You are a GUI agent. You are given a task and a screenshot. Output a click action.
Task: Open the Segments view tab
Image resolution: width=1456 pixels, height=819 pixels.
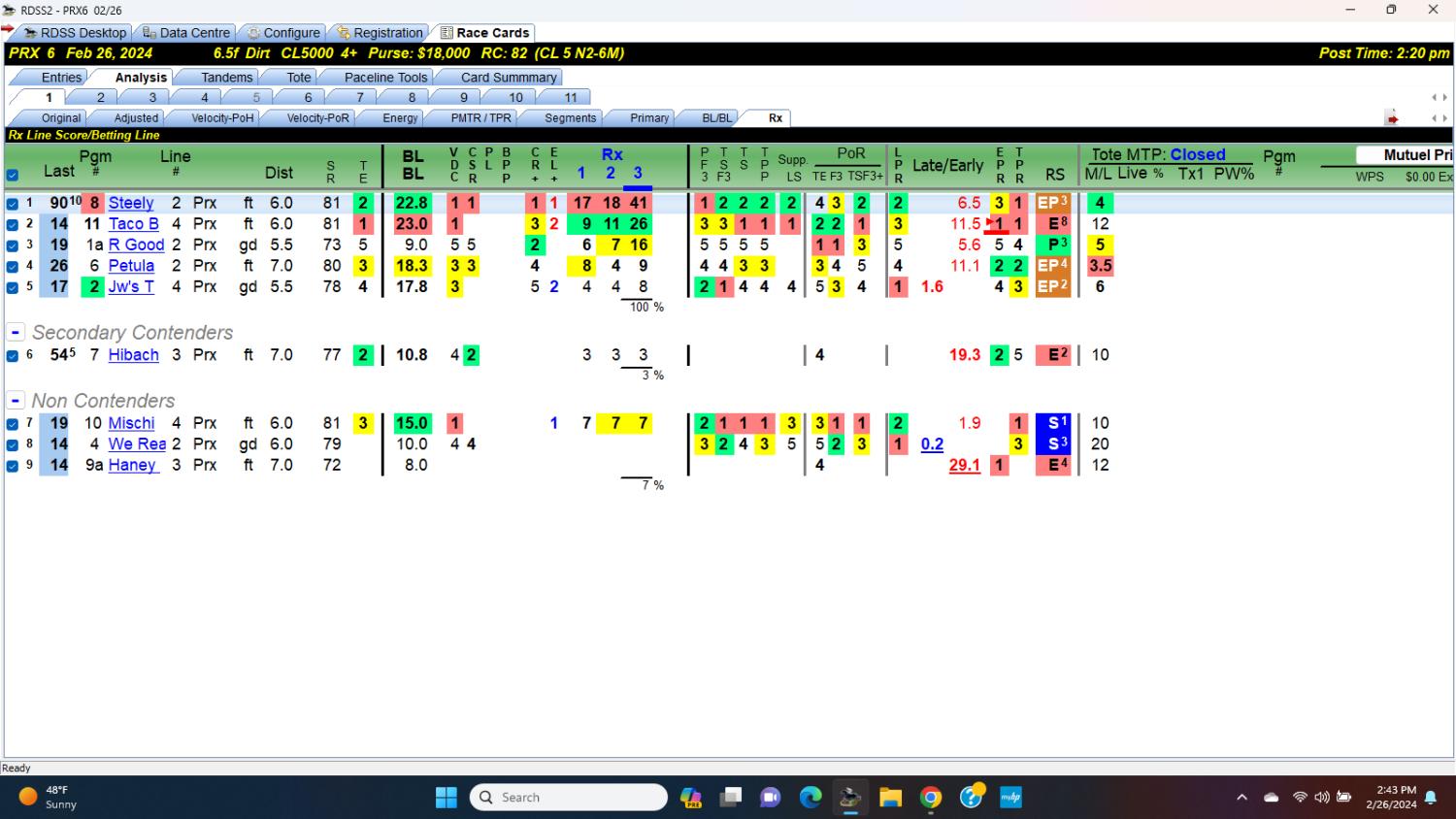pyautogui.click(x=570, y=118)
